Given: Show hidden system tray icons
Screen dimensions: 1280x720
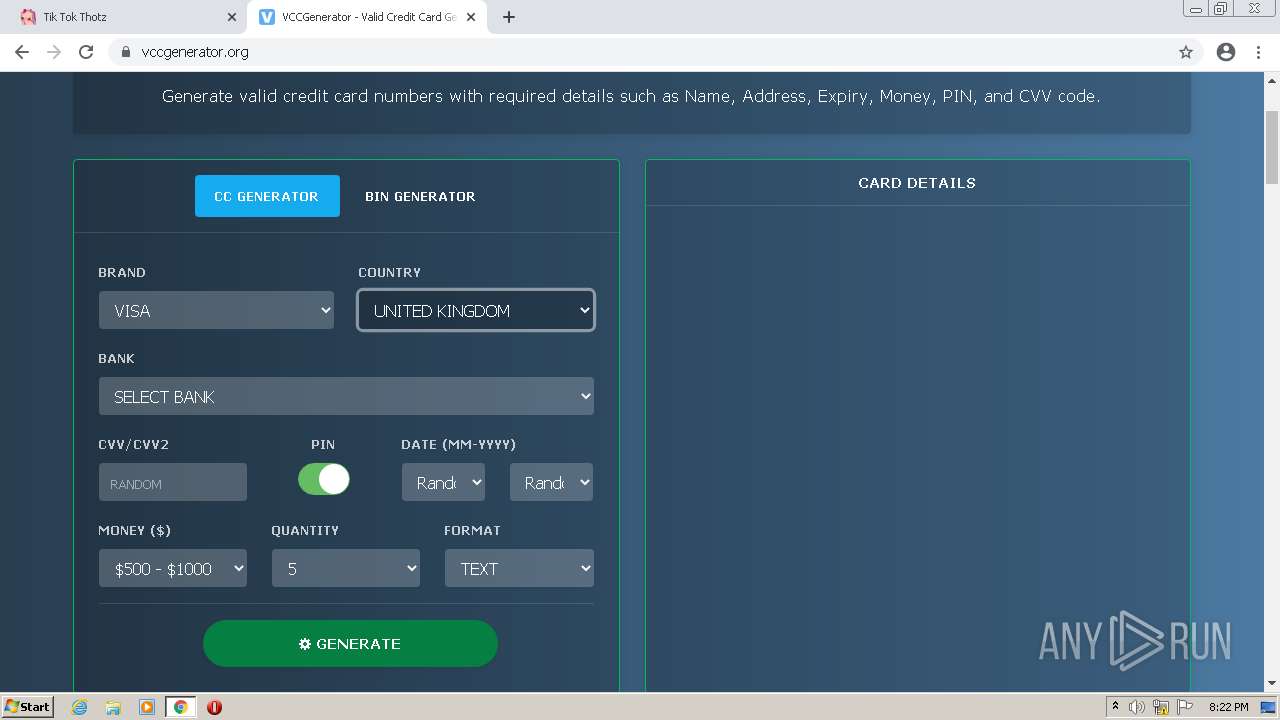Looking at the screenshot, I should 1115,707.
